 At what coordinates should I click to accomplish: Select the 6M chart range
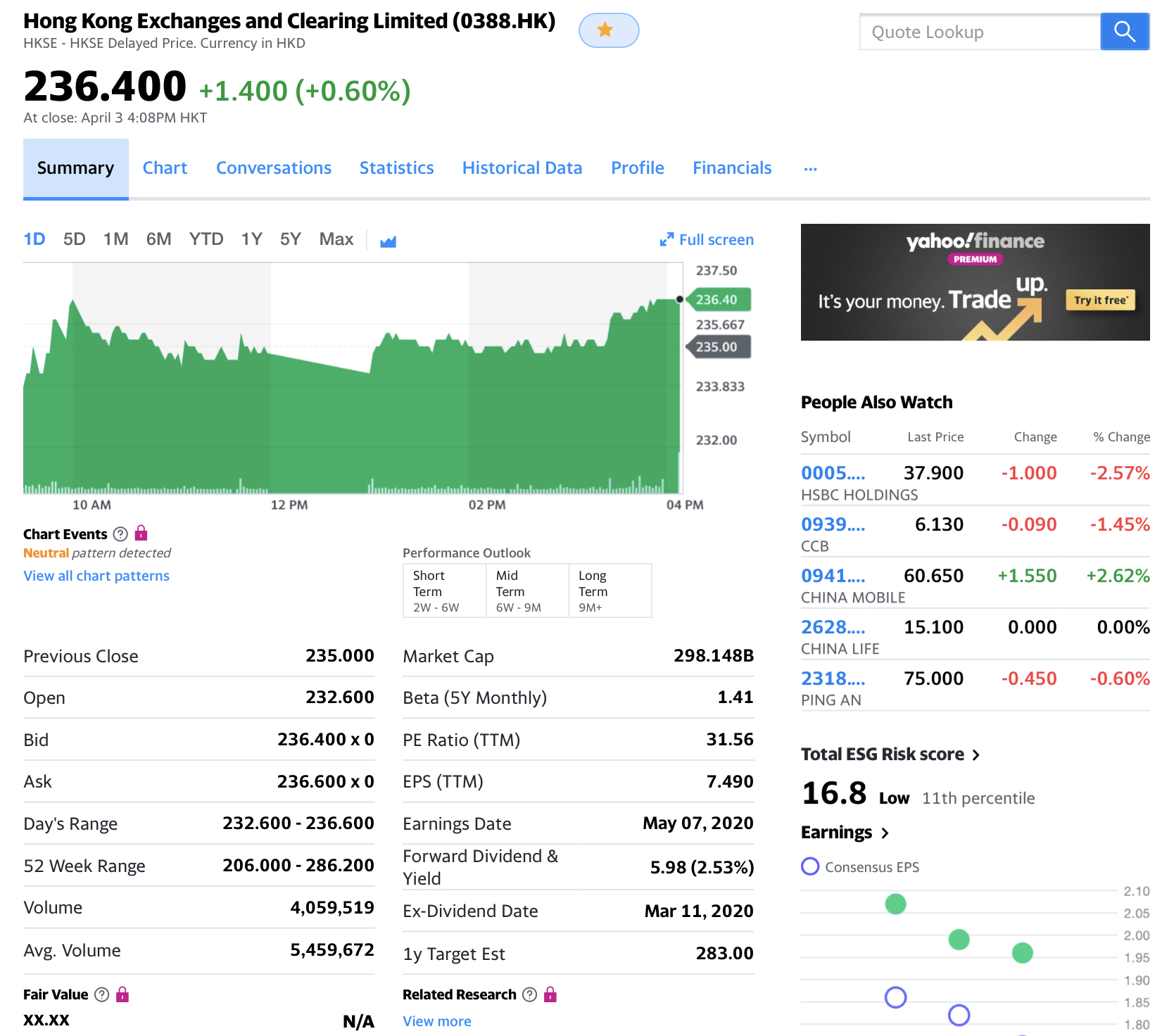(x=159, y=239)
